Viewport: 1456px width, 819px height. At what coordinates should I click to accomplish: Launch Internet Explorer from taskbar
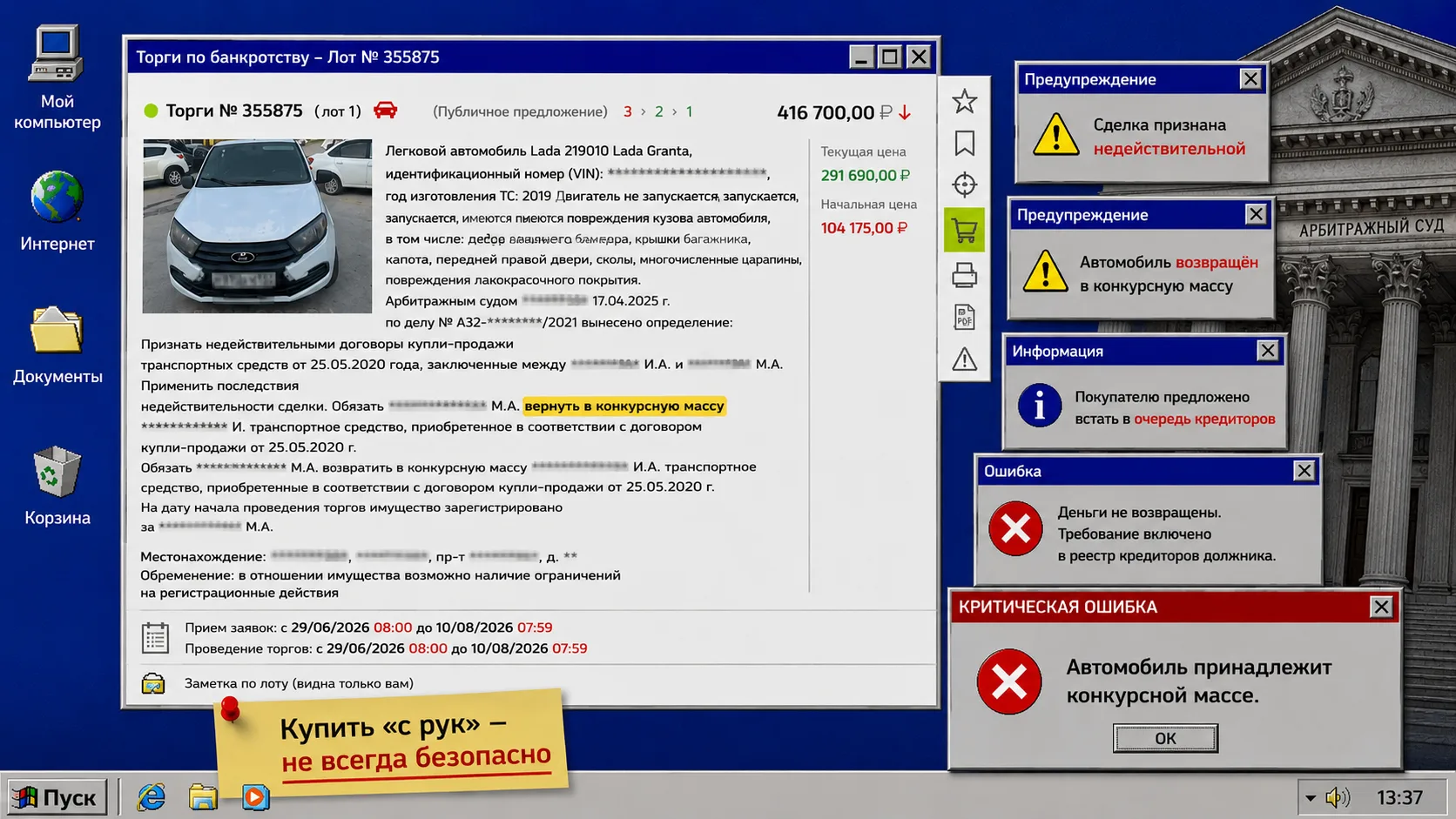tap(152, 796)
